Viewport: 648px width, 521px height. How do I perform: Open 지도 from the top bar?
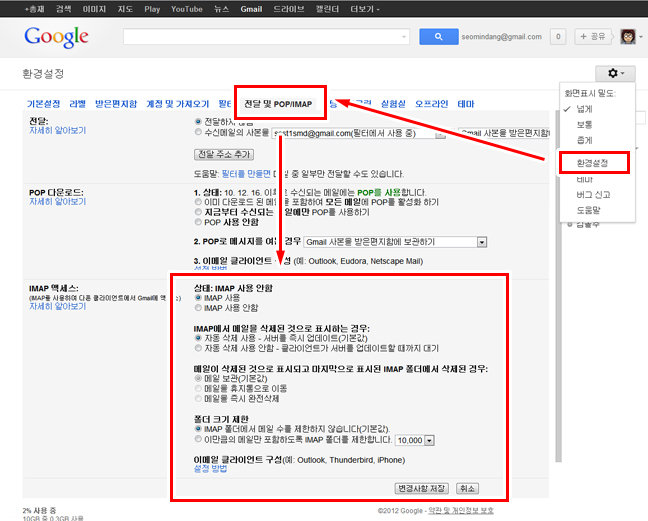click(125, 9)
